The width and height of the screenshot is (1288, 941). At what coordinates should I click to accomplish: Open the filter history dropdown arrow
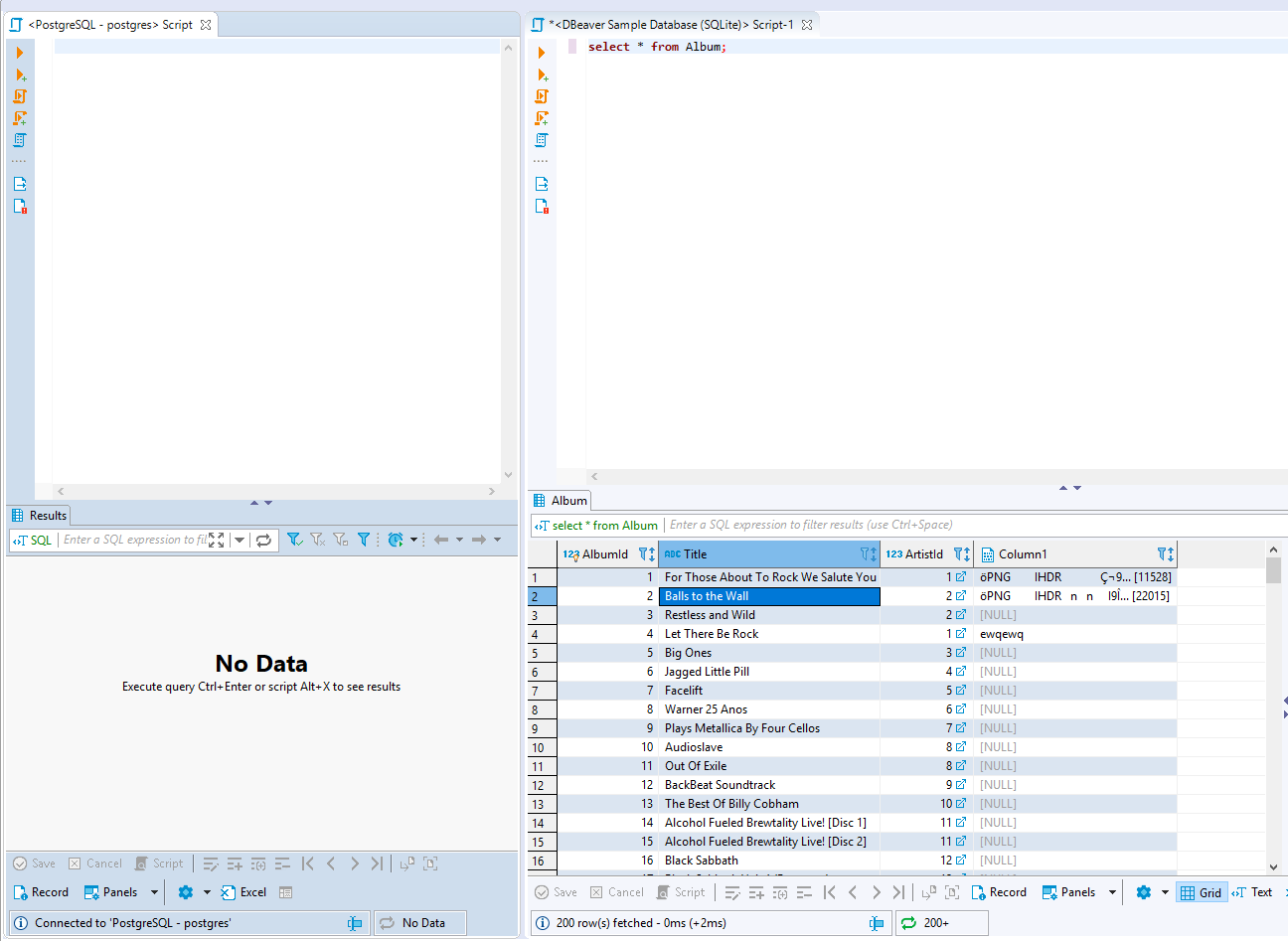coord(240,540)
